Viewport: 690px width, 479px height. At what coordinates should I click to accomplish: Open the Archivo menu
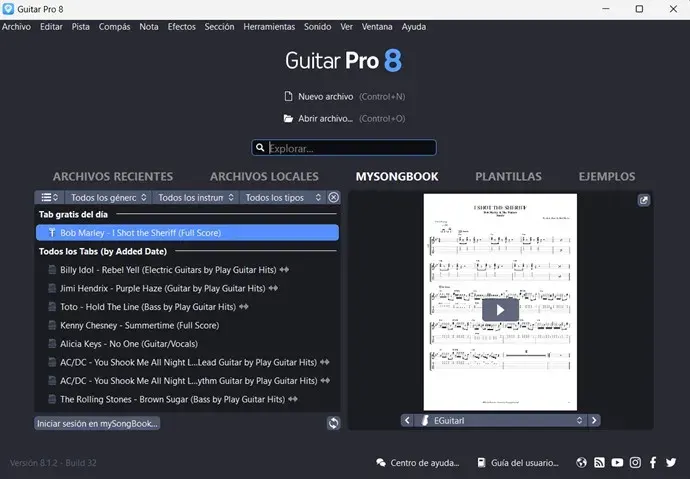tap(16, 27)
